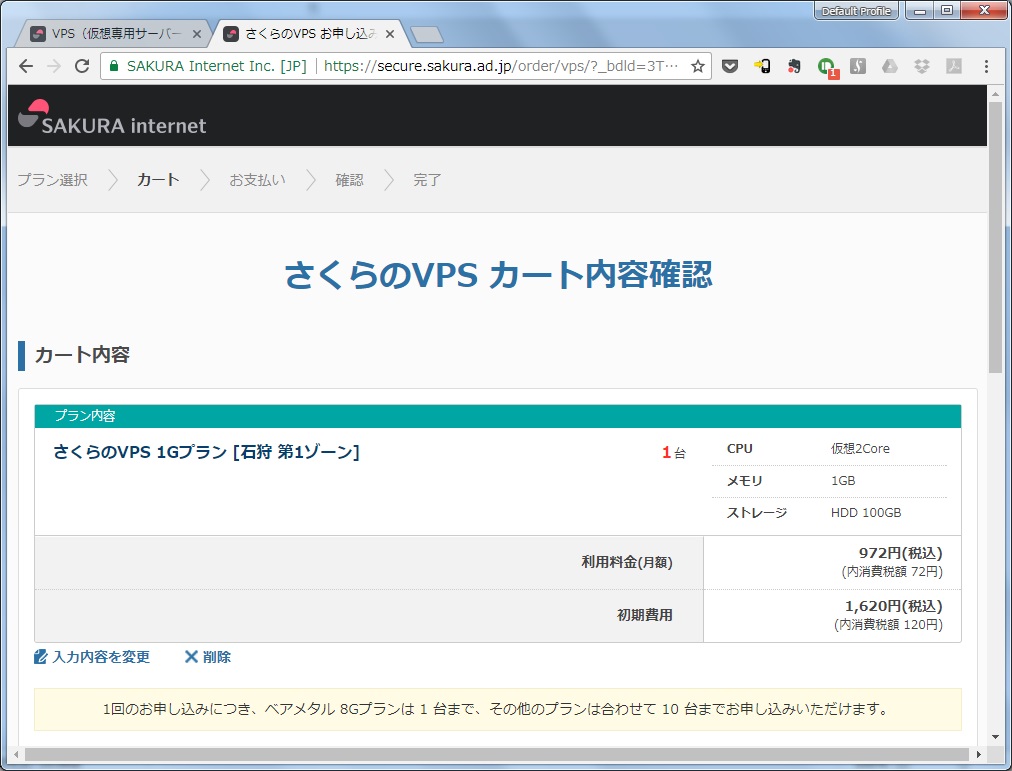Click the edit pencil icon beside 入力内容を変更

click(x=40, y=657)
